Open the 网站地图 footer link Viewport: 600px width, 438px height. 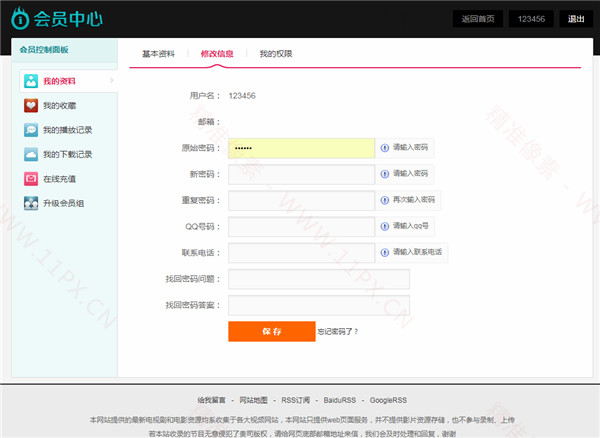pos(253,400)
